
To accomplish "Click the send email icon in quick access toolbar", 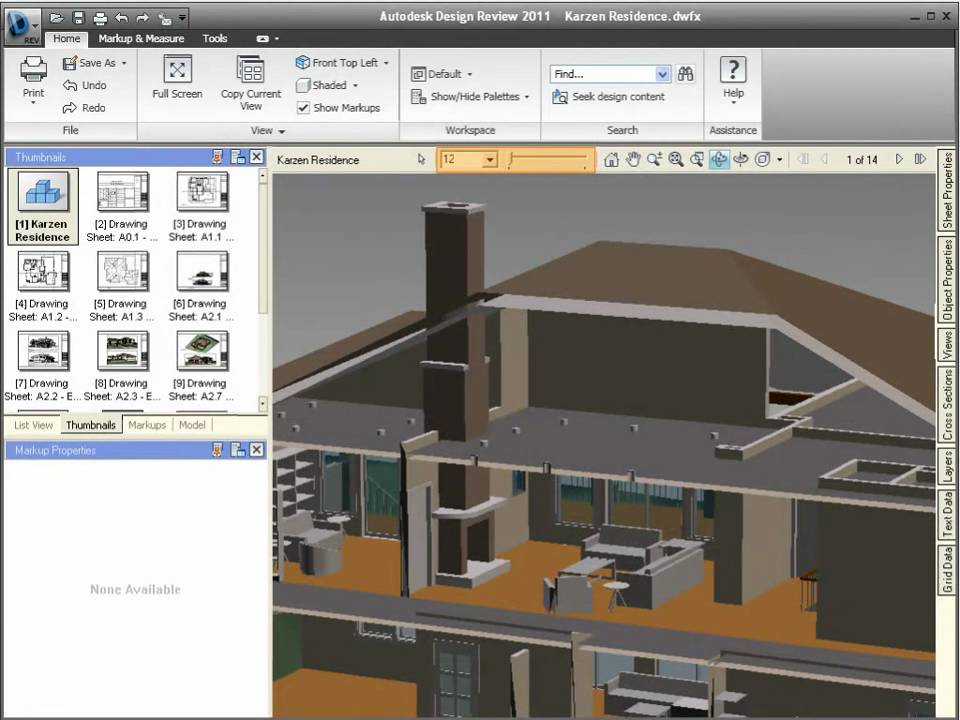I will coord(164,18).
